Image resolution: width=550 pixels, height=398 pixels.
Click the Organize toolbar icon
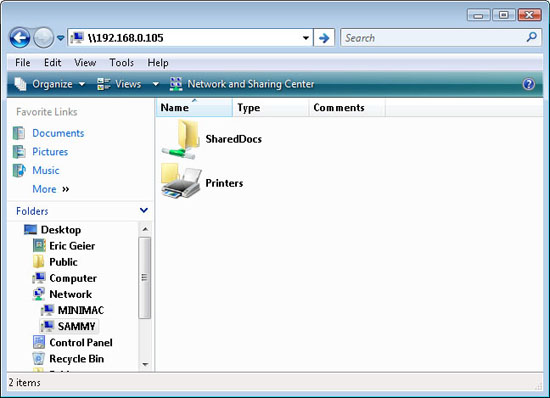click(x=20, y=84)
